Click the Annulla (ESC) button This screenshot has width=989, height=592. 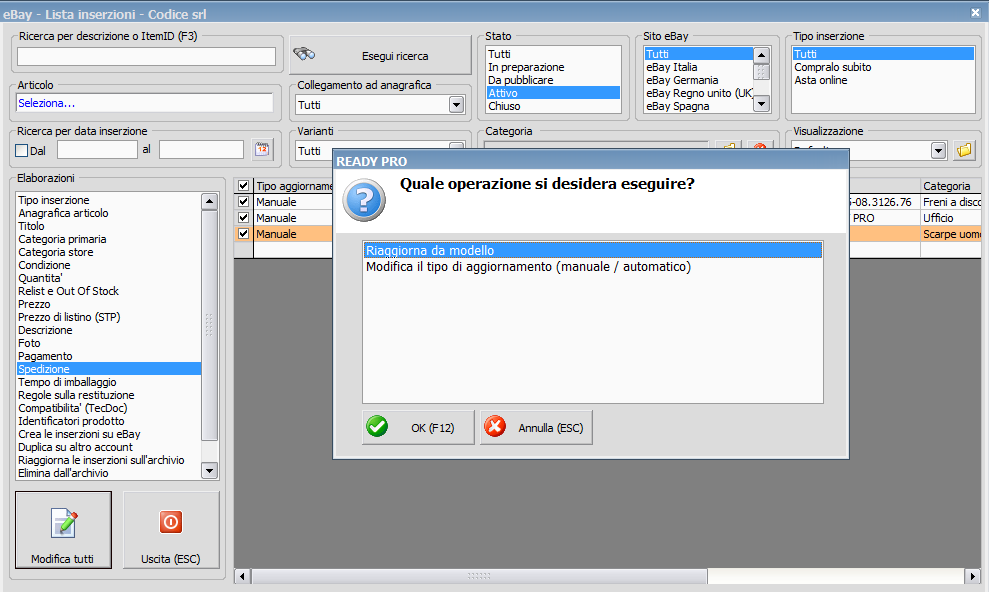tap(536, 427)
